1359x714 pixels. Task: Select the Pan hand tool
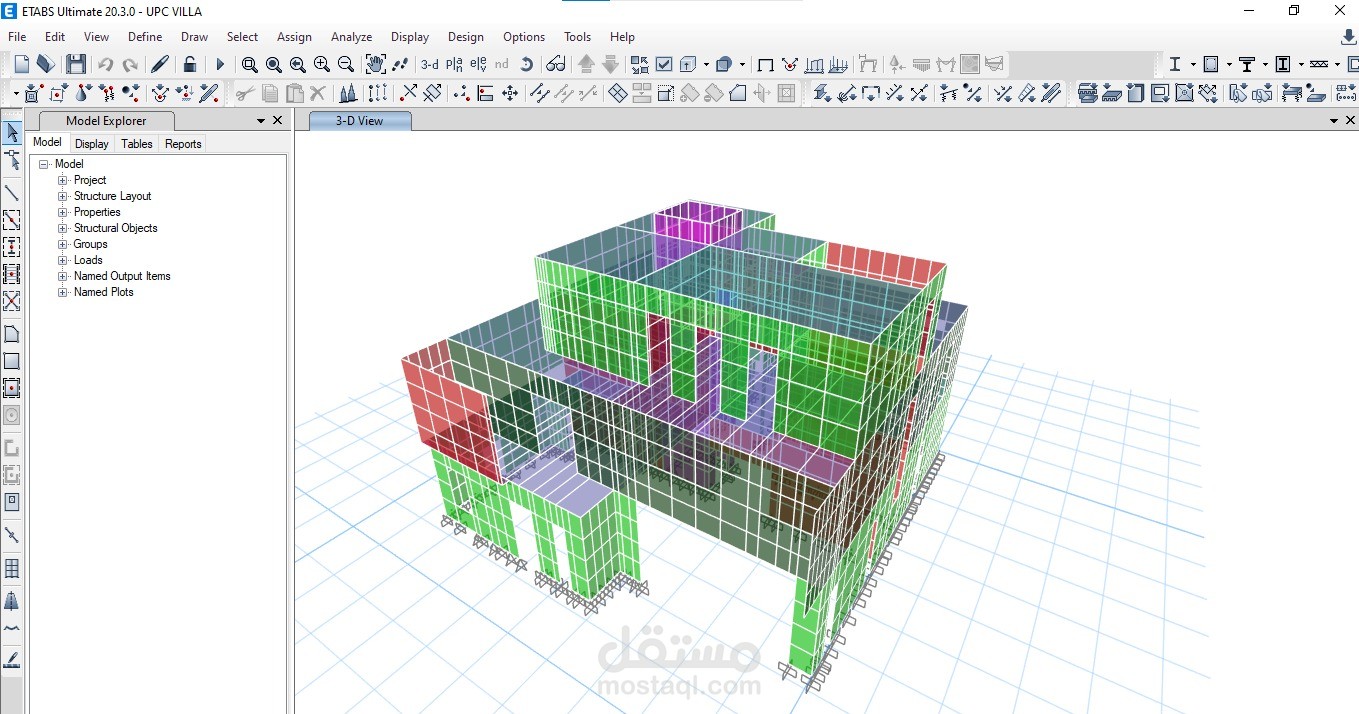(375, 64)
